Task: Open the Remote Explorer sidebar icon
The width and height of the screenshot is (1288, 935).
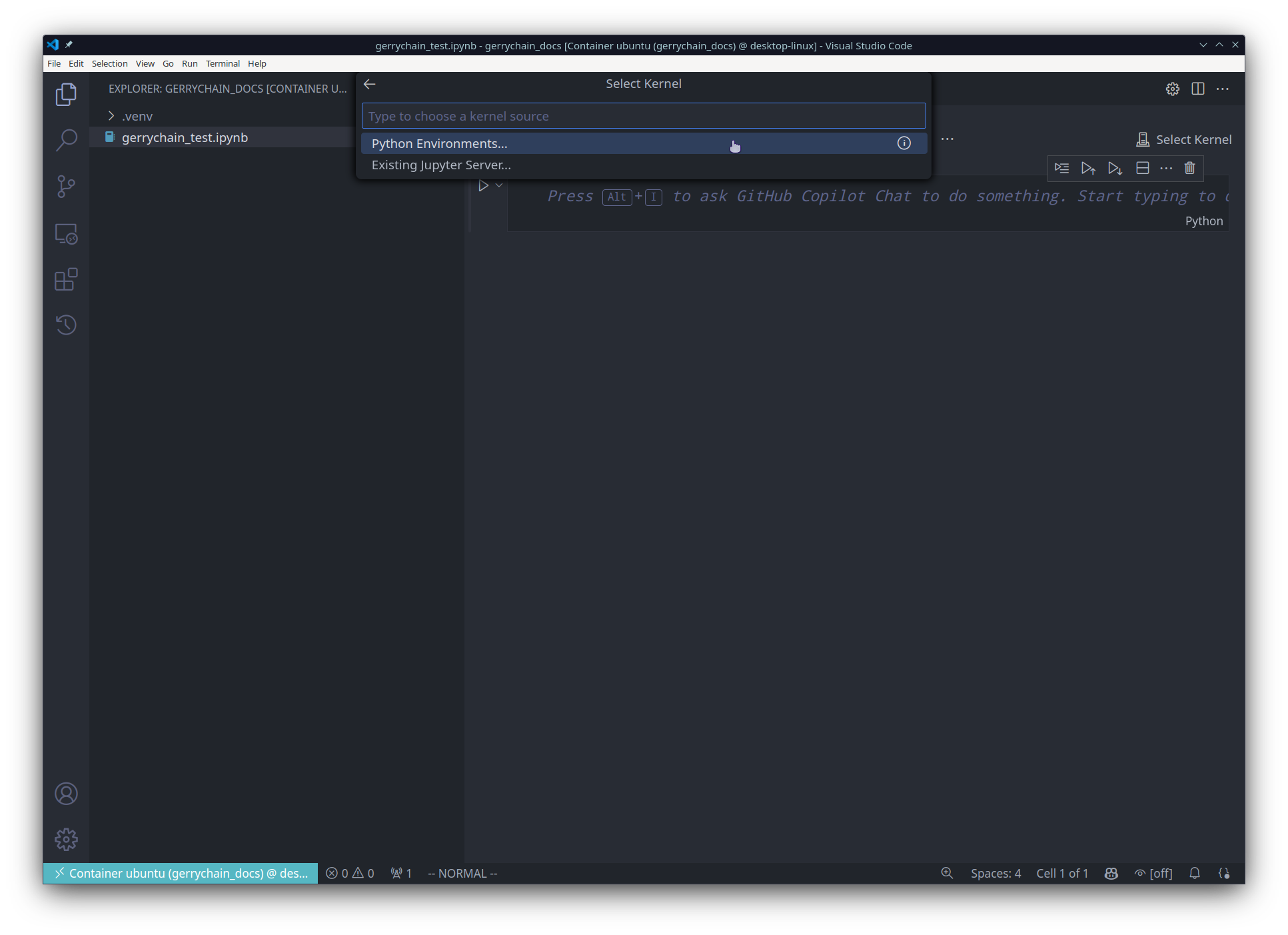Action: click(66, 234)
